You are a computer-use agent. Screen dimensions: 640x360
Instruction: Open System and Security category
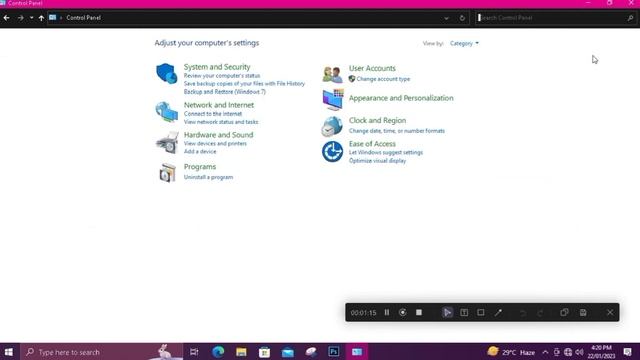(x=217, y=67)
